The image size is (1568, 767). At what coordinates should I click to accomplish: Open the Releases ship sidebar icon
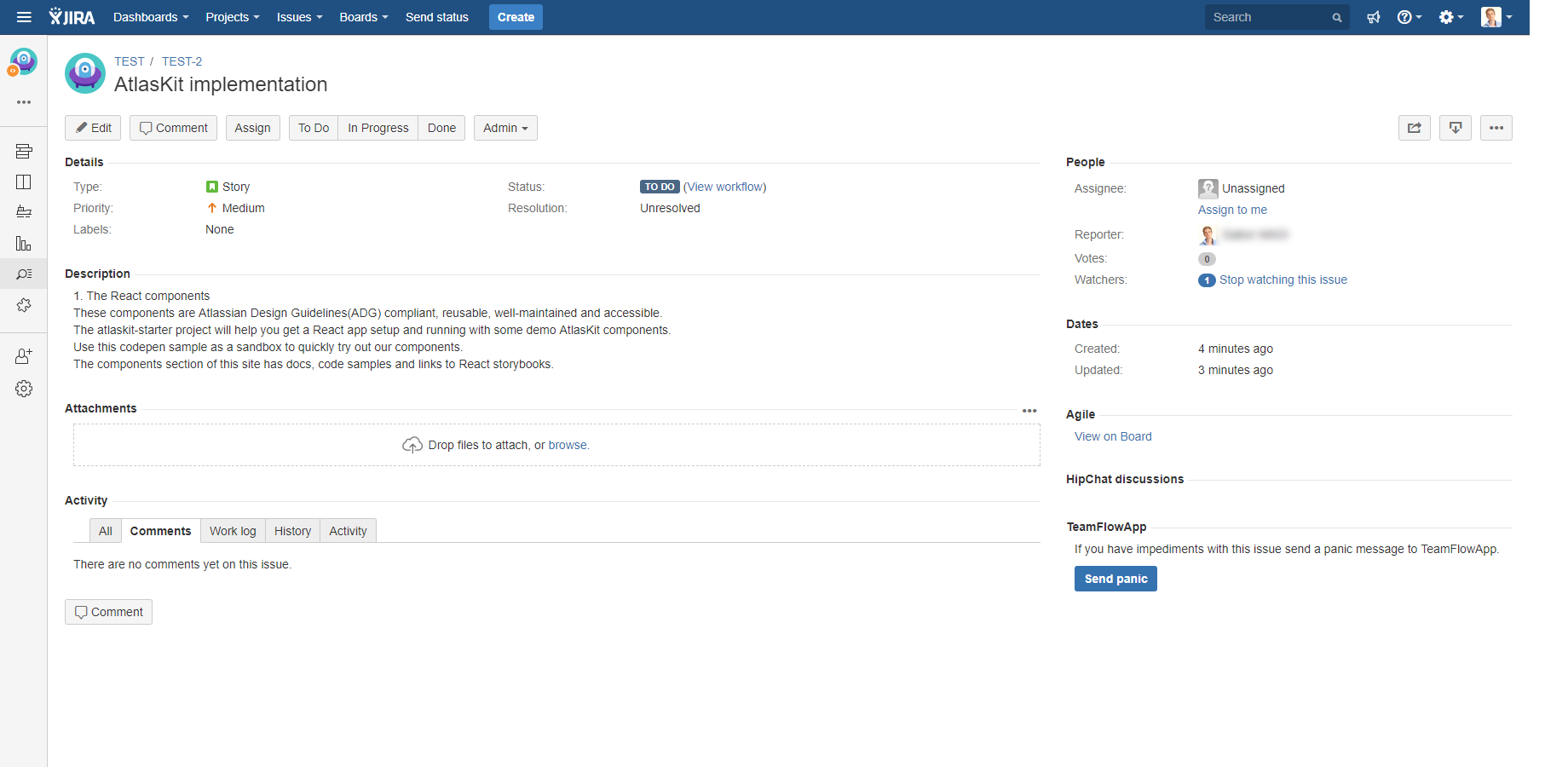(x=24, y=212)
